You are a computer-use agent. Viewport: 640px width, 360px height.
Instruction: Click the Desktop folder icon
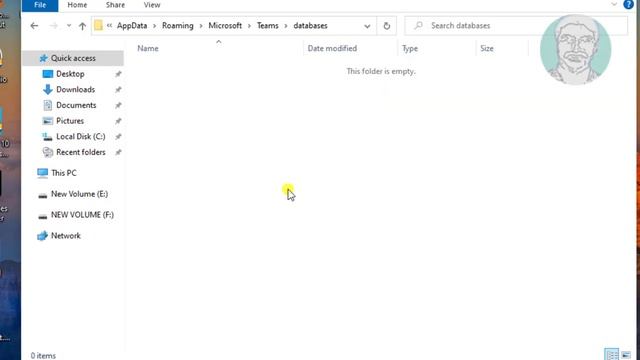point(48,74)
